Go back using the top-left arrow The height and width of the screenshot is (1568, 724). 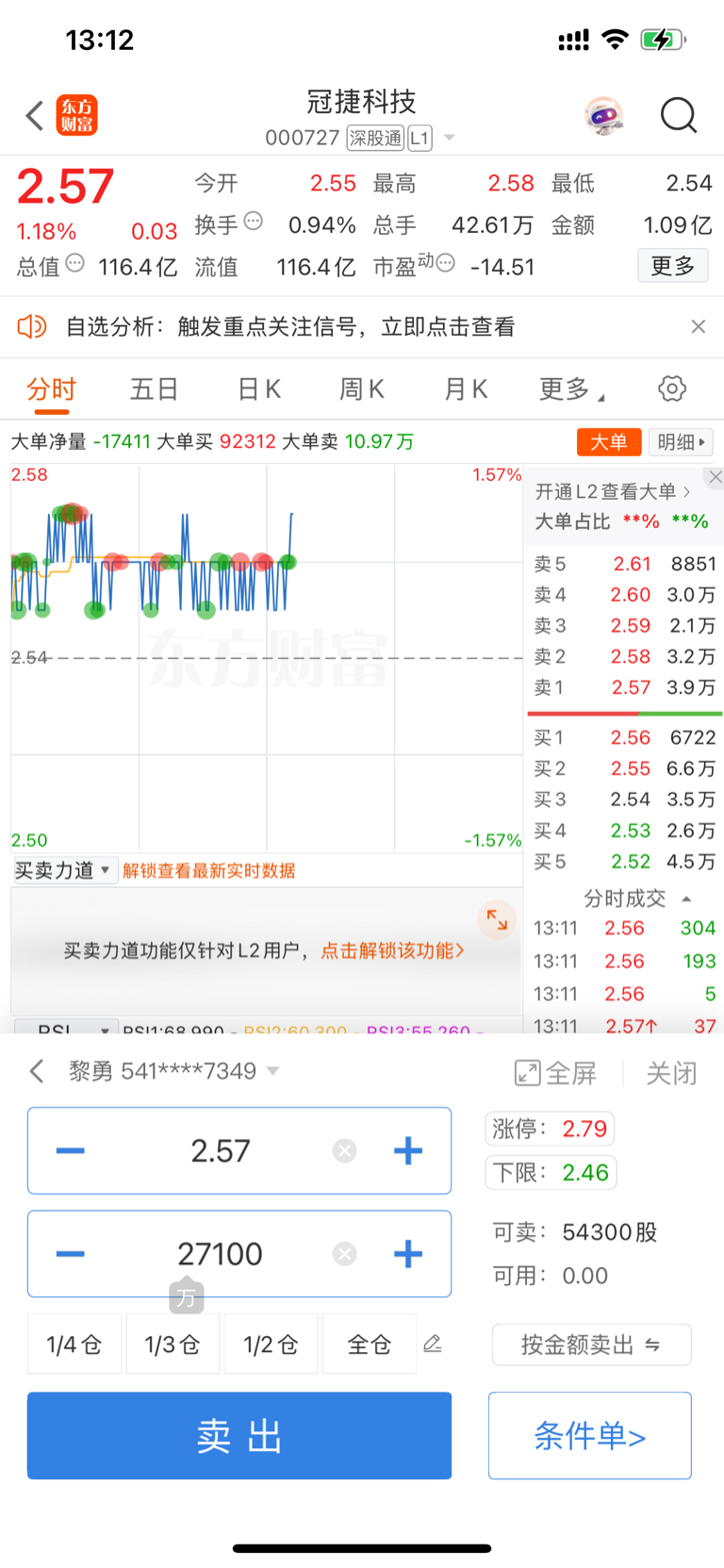(x=35, y=116)
